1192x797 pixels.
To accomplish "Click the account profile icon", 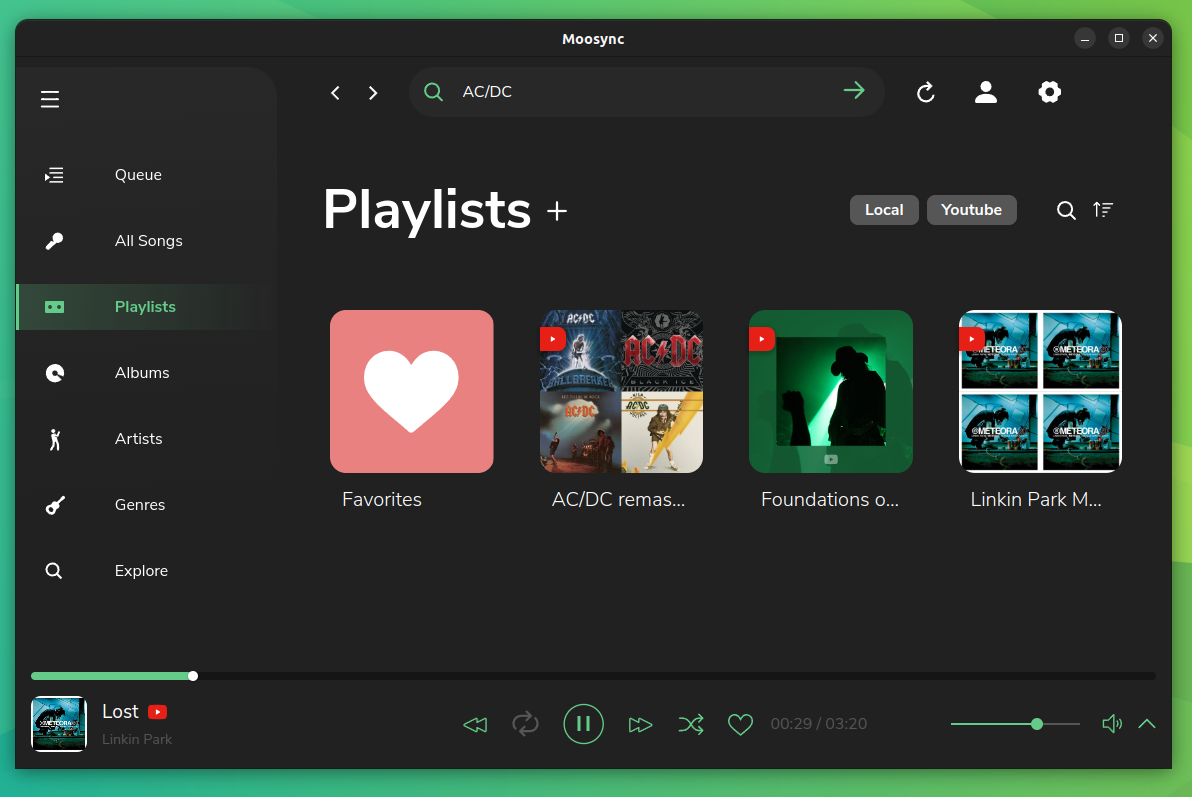I will coord(986,91).
